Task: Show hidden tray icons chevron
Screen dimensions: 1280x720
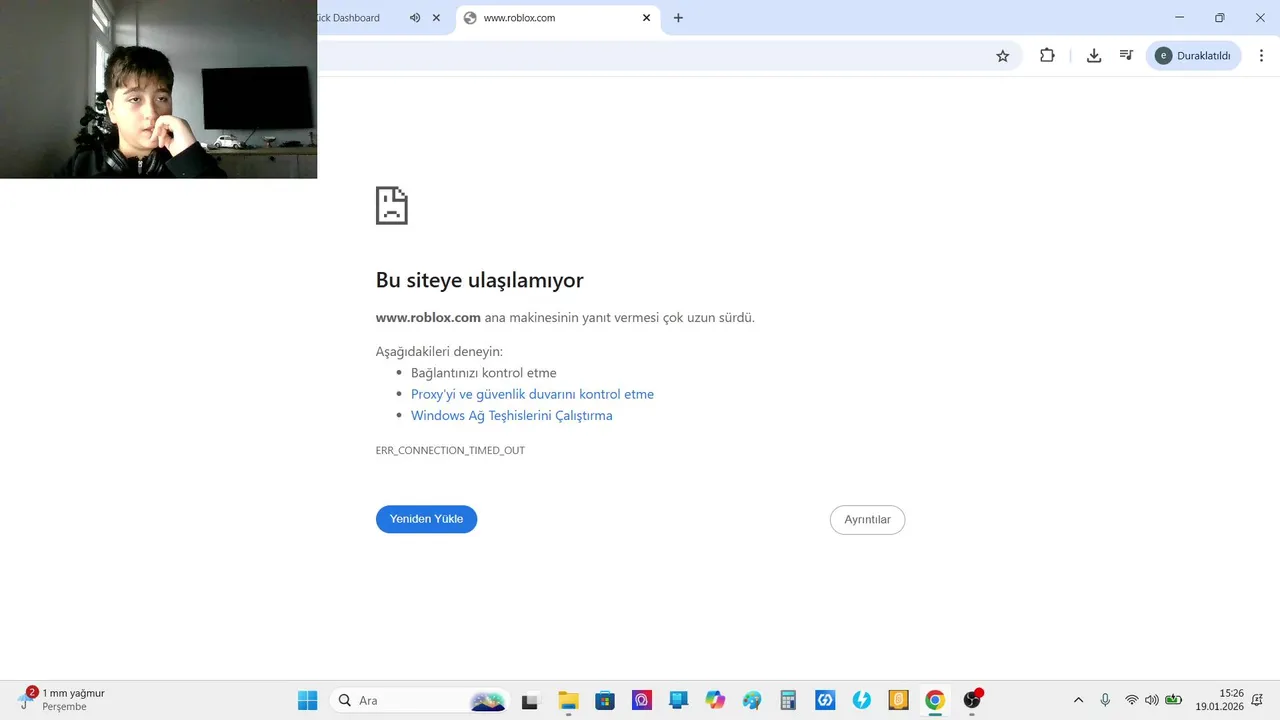Action: [1078, 700]
